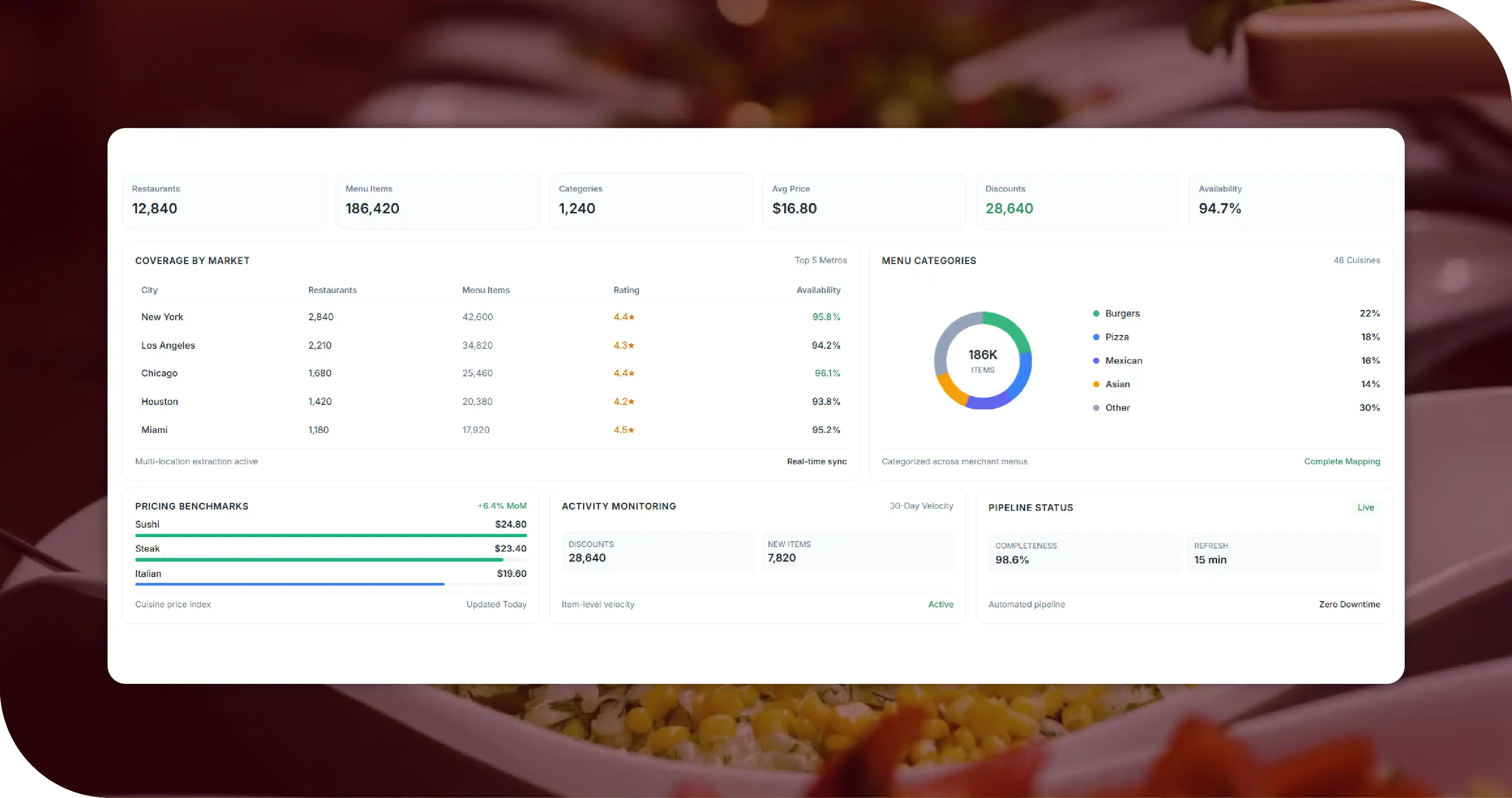Click the Discounts 28,640 activity tile
Image resolution: width=1512 pixels, height=798 pixels.
coord(658,552)
